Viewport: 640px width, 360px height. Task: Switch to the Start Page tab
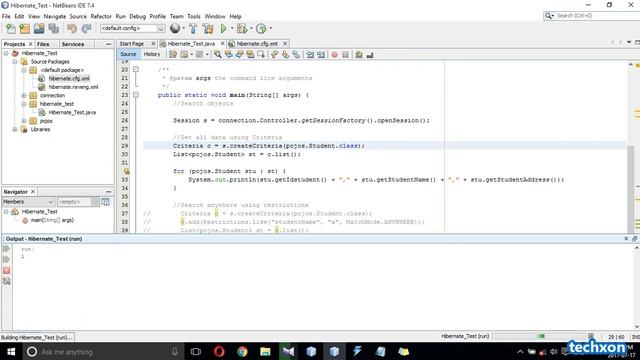pos(132,44)
